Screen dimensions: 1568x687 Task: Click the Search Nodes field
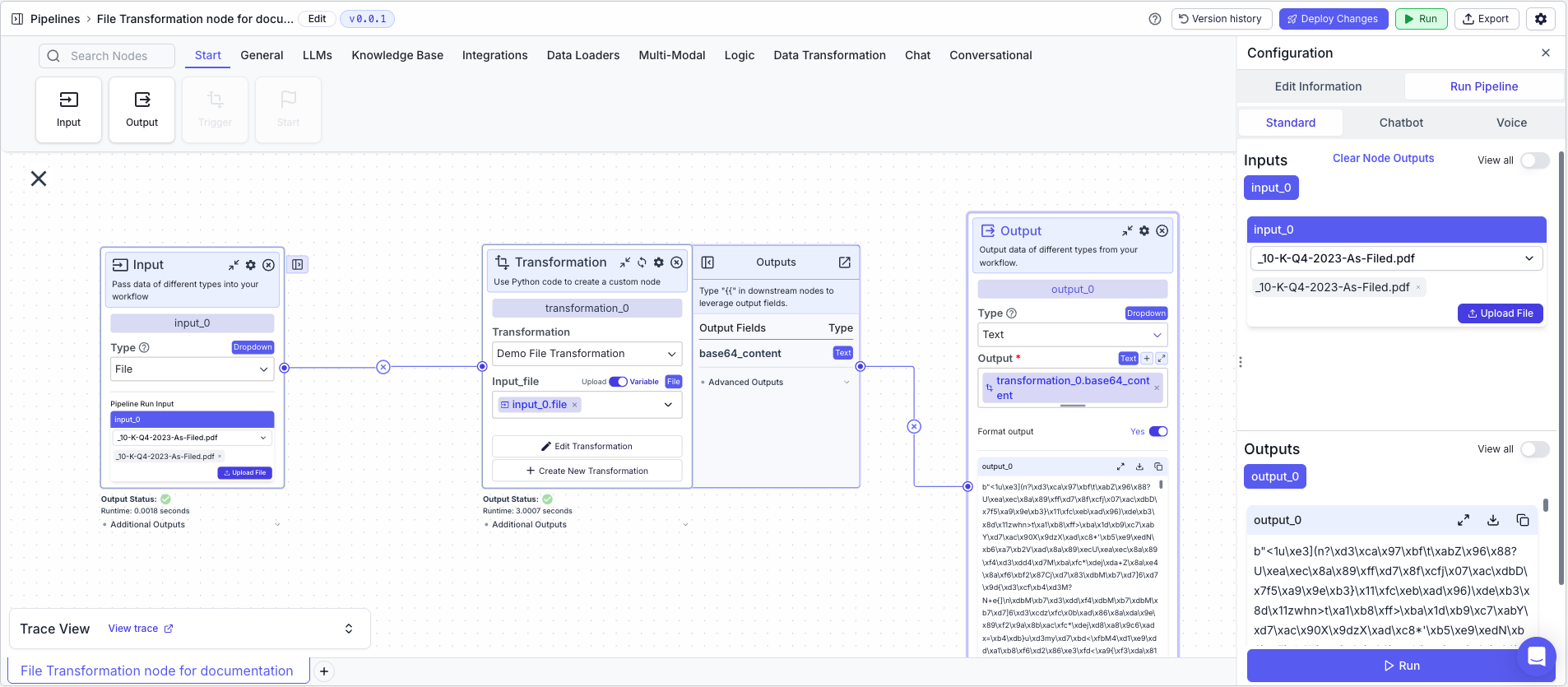point(107,56)
